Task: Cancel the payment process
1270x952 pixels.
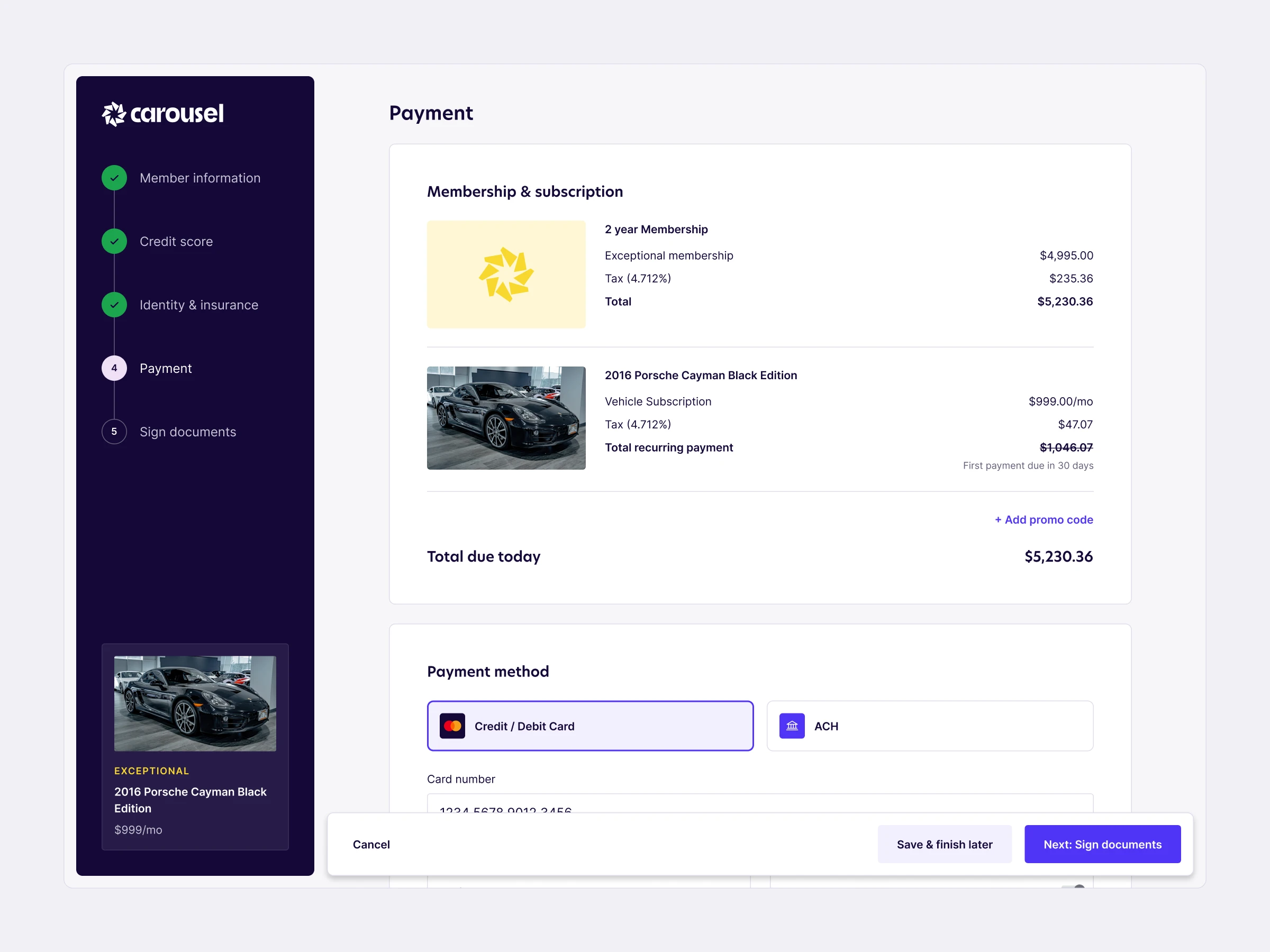Action: click(x=371, y=844)
